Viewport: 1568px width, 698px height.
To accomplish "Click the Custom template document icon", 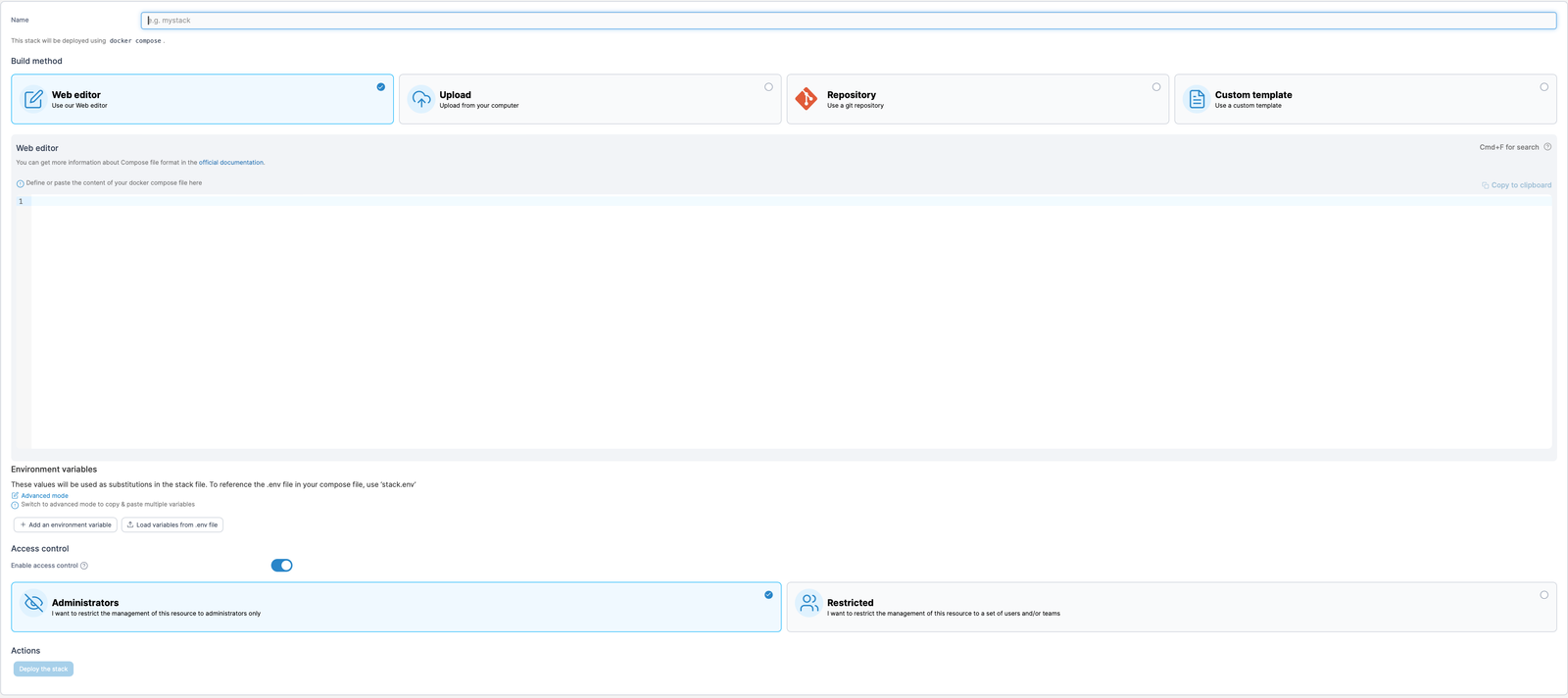I will point(1197,99).
